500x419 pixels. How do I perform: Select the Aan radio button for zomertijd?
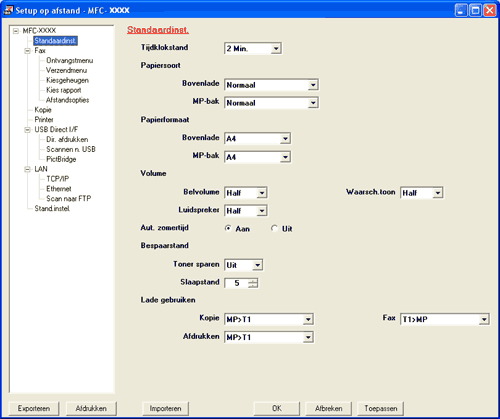click(x=228, y=228)
